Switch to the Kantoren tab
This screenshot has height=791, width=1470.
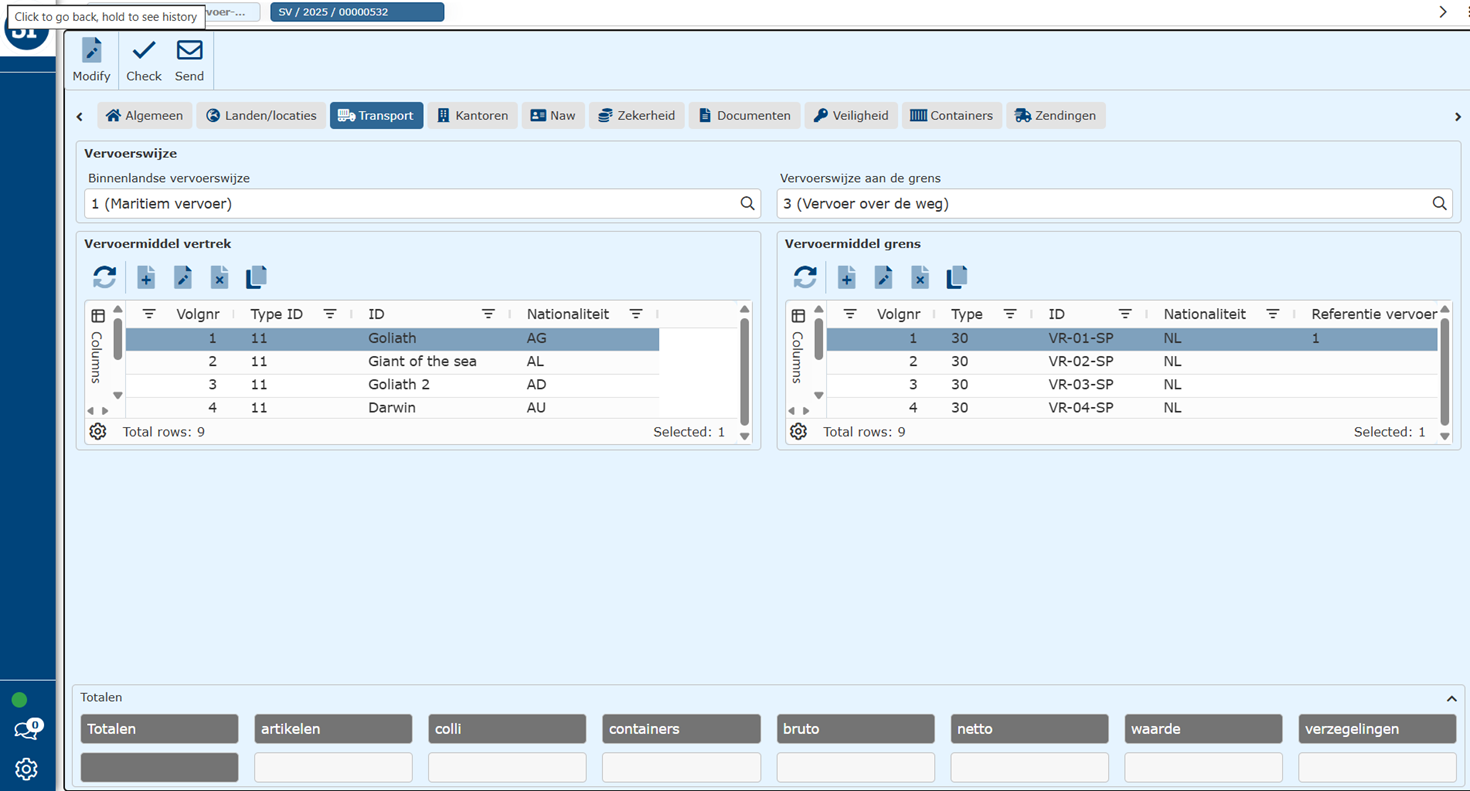click(x=472, y=116)
